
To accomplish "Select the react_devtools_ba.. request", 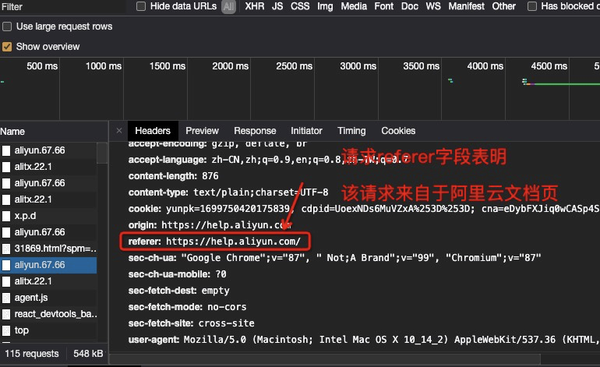I will [49, 314].
